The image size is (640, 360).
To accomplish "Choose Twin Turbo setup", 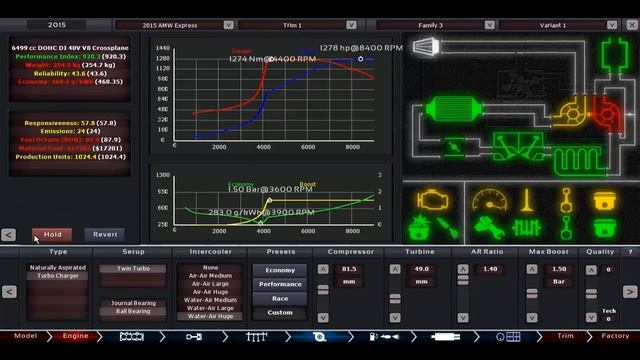I will pos(133,269).
